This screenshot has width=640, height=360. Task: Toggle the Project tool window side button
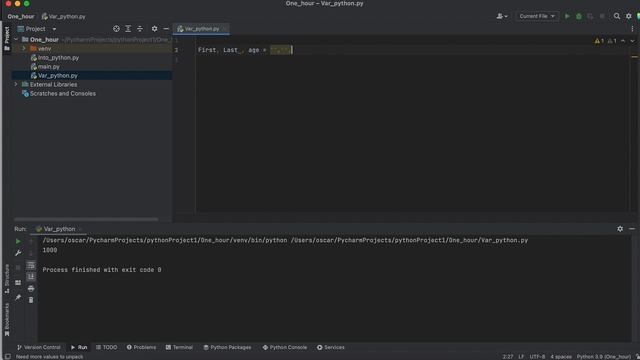[x=7, y=38]
